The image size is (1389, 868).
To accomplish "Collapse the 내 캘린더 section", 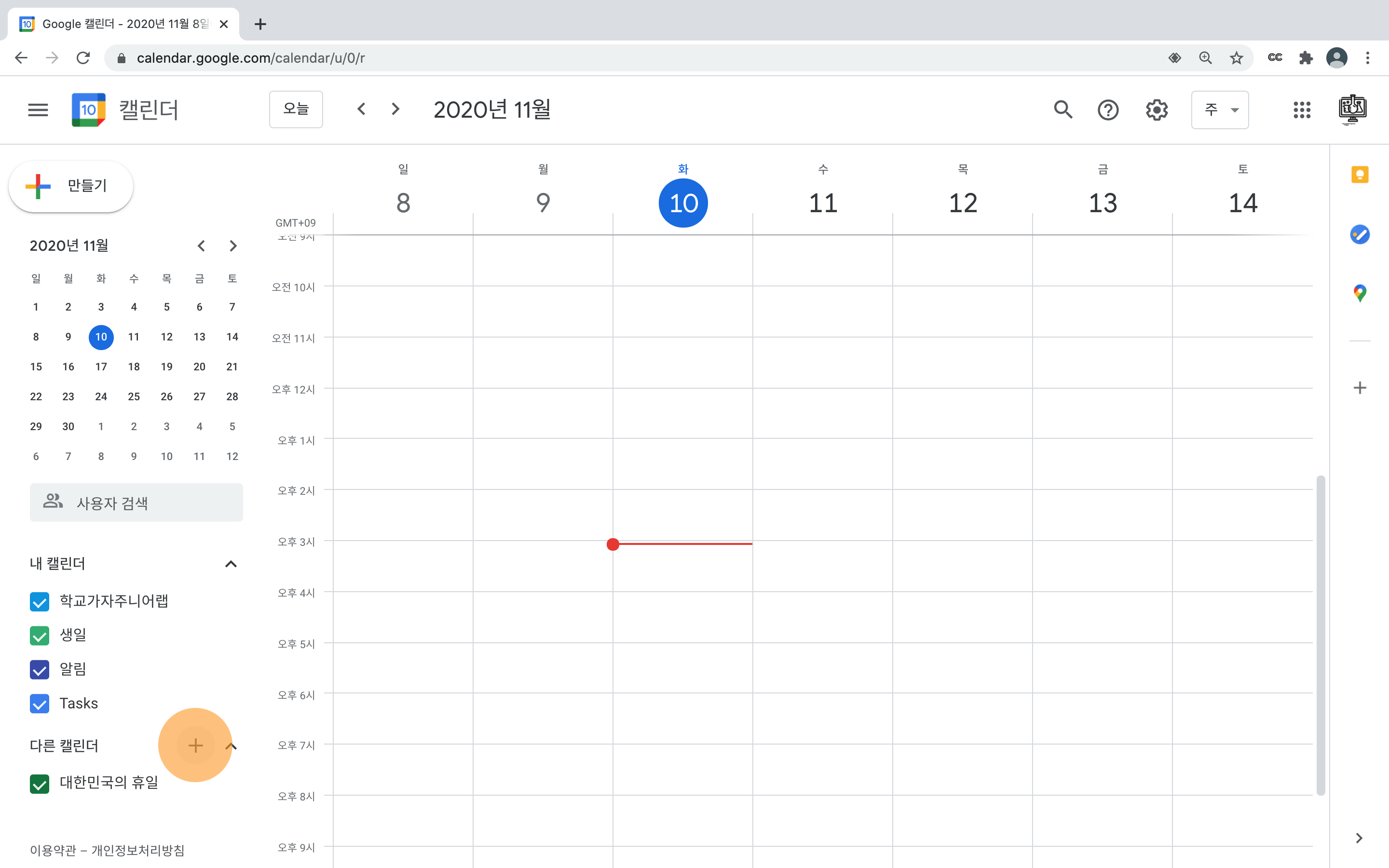I will pos(231,564).
